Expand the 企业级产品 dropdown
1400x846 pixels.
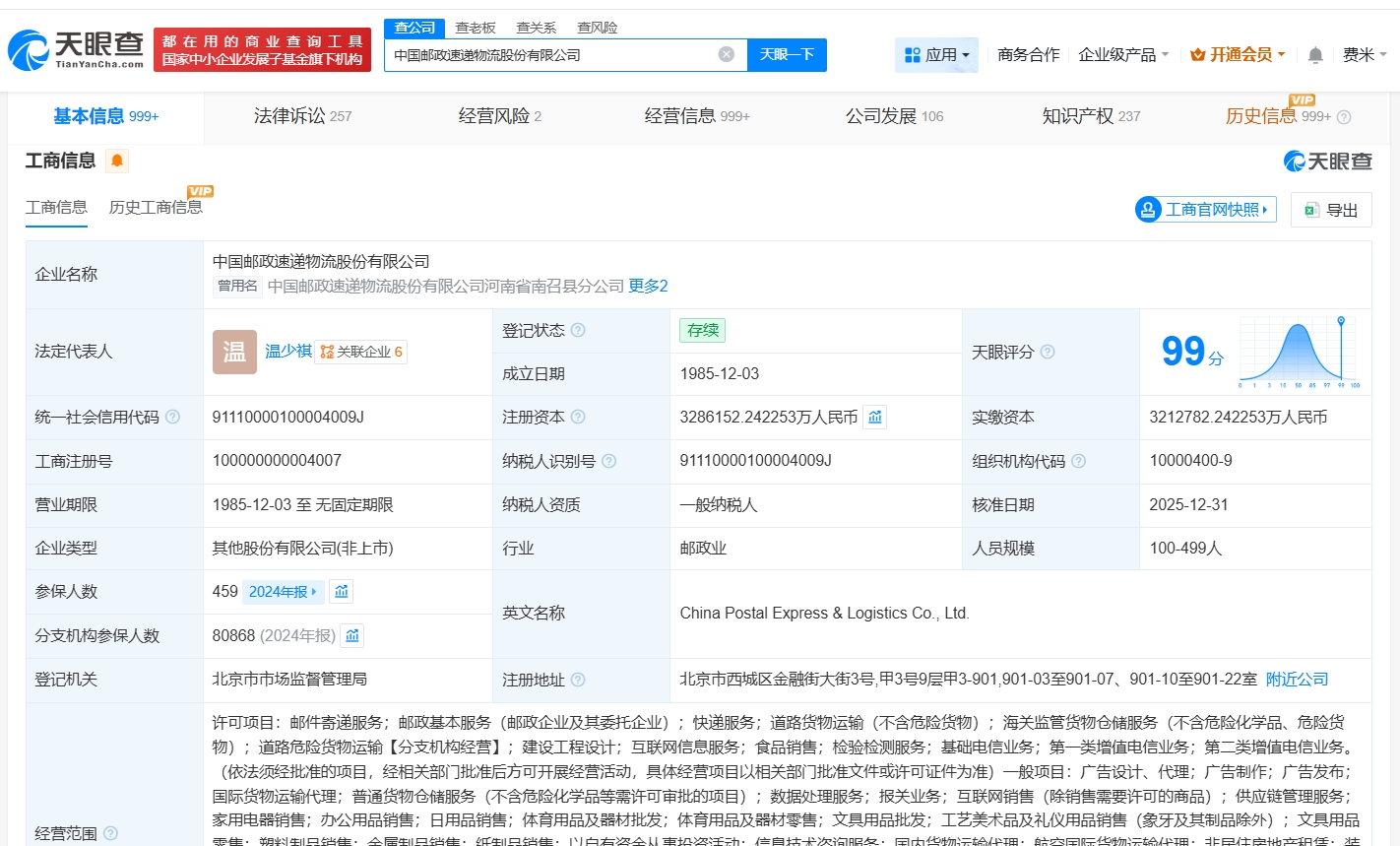(1123, 55)
